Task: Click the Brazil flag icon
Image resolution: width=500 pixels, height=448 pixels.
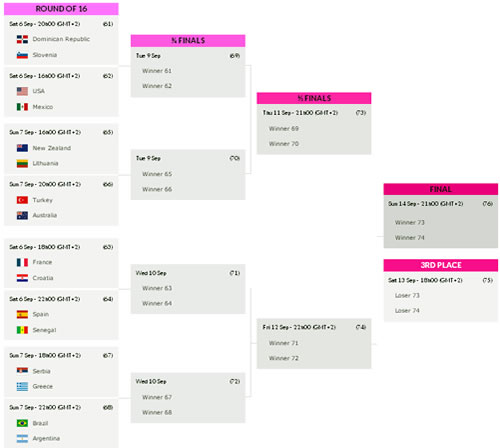Action: (x=22, y=423)
